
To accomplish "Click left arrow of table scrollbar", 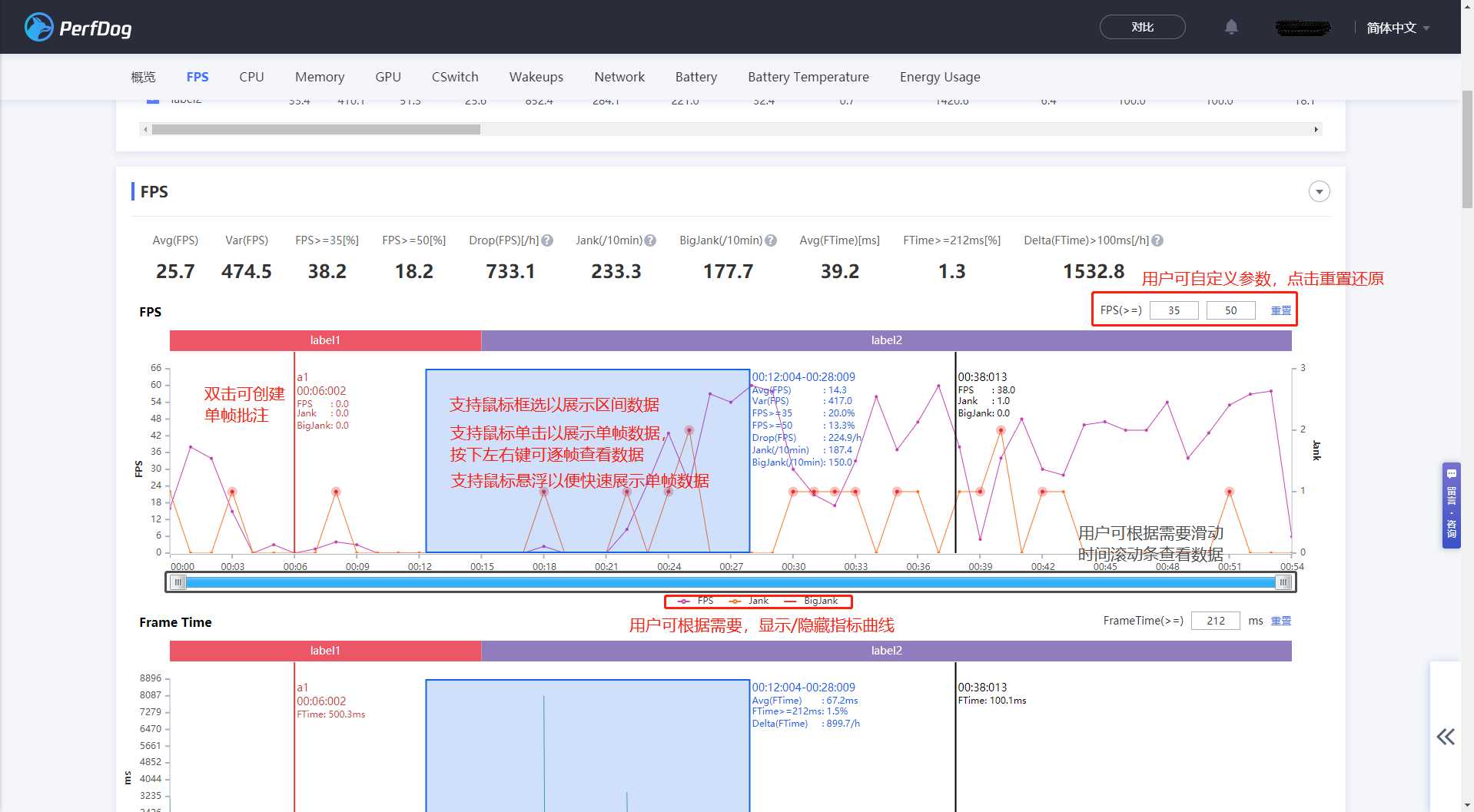I will click(145, 129).
